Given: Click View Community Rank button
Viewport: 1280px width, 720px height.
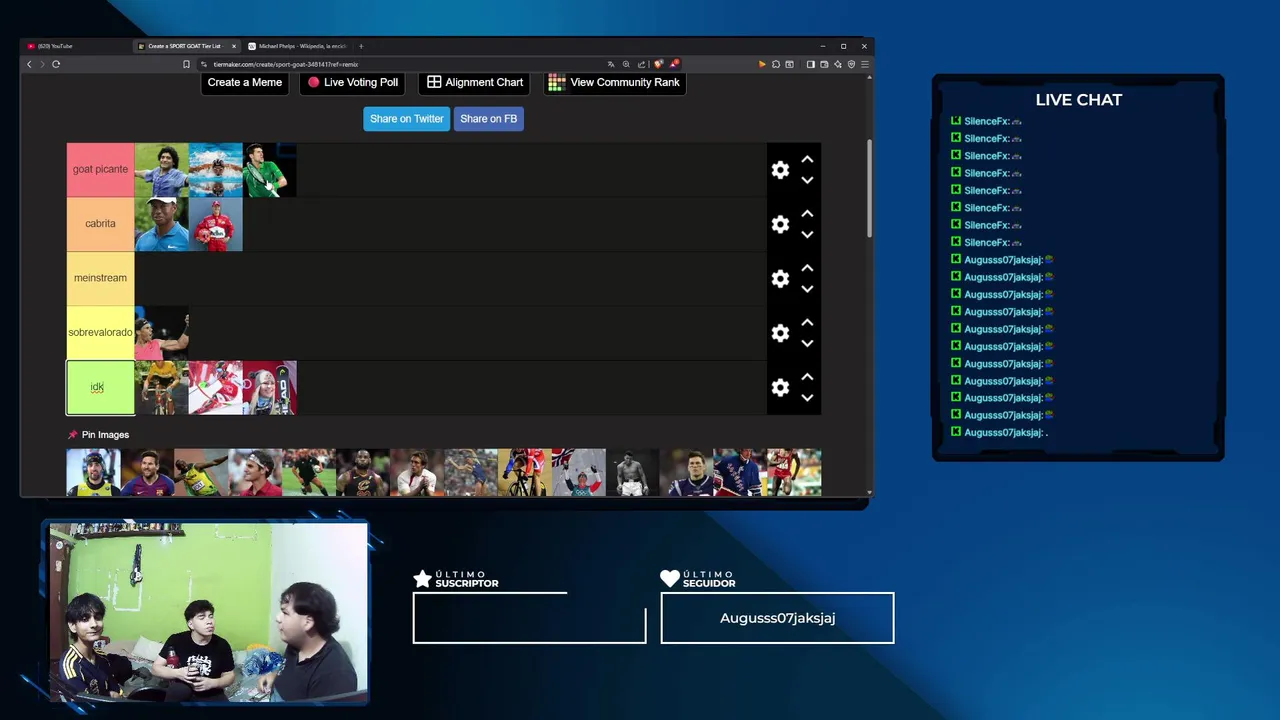Looking at the screenshot, I should tap(614, 83).
